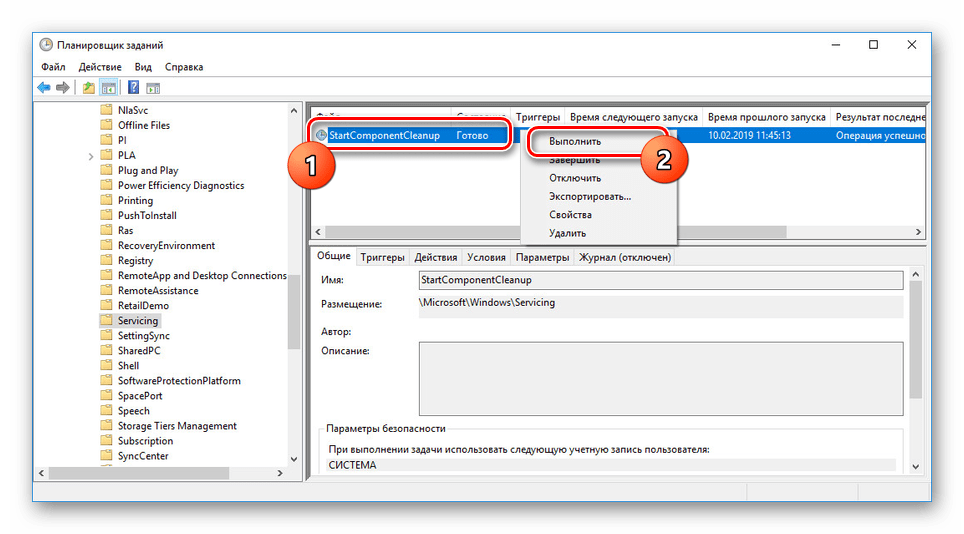Choose Удалить in the context menu

pos(567,234)
